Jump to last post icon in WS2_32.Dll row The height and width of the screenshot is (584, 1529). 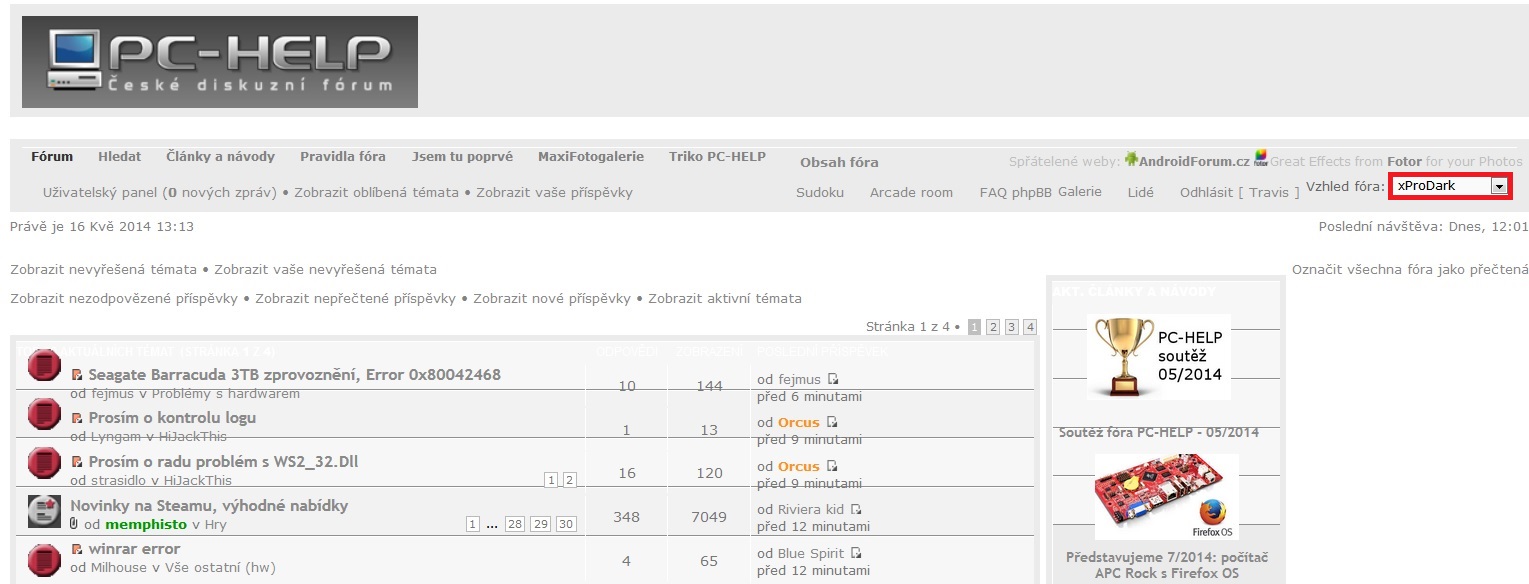[x=832, y=466]
